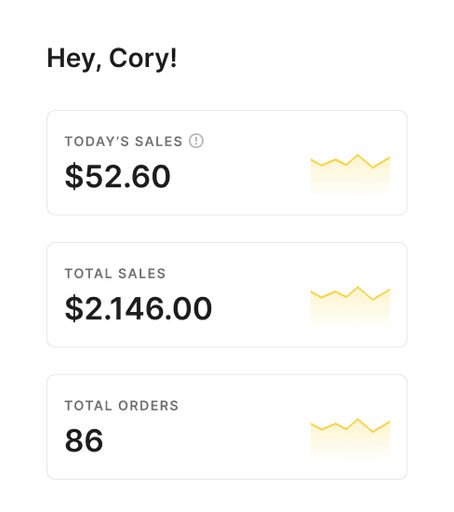This screenshot has width=454, height=512.
Task: Click the Total Orders sparkline chart
Action: point(350,439)
